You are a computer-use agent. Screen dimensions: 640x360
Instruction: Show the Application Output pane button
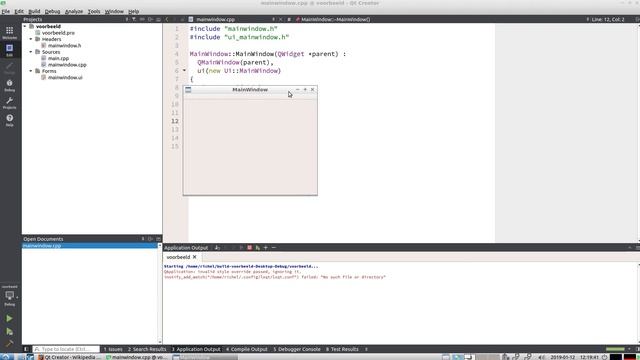[196, 349]
